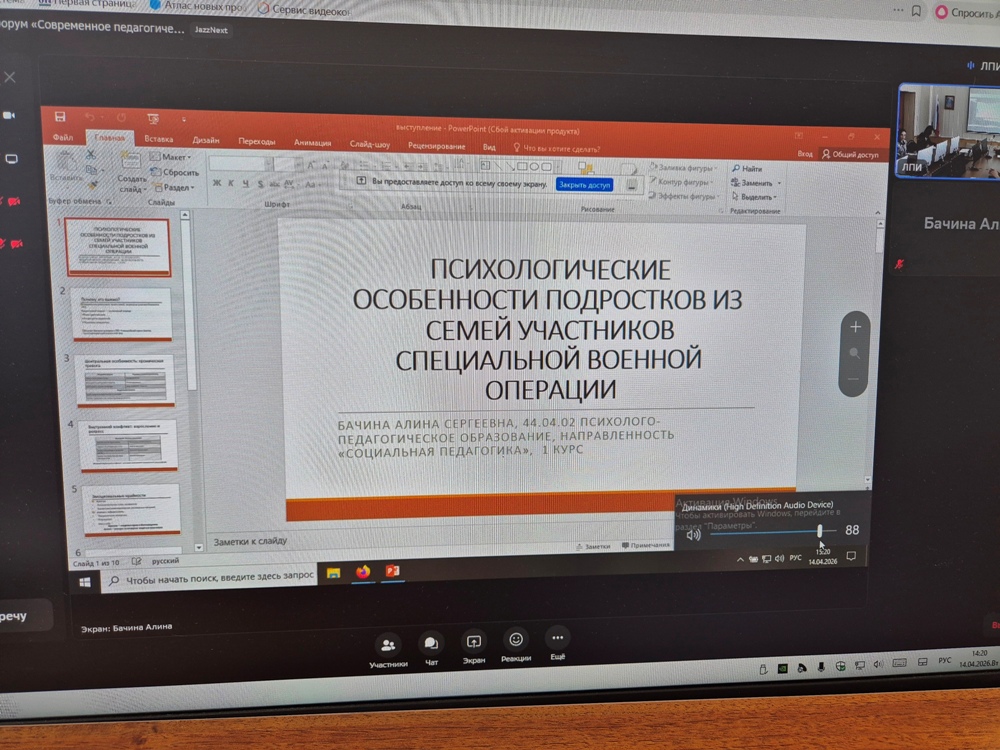Click the volume slider at 88
1000x750 pixels.
click(x=819, y=532)
